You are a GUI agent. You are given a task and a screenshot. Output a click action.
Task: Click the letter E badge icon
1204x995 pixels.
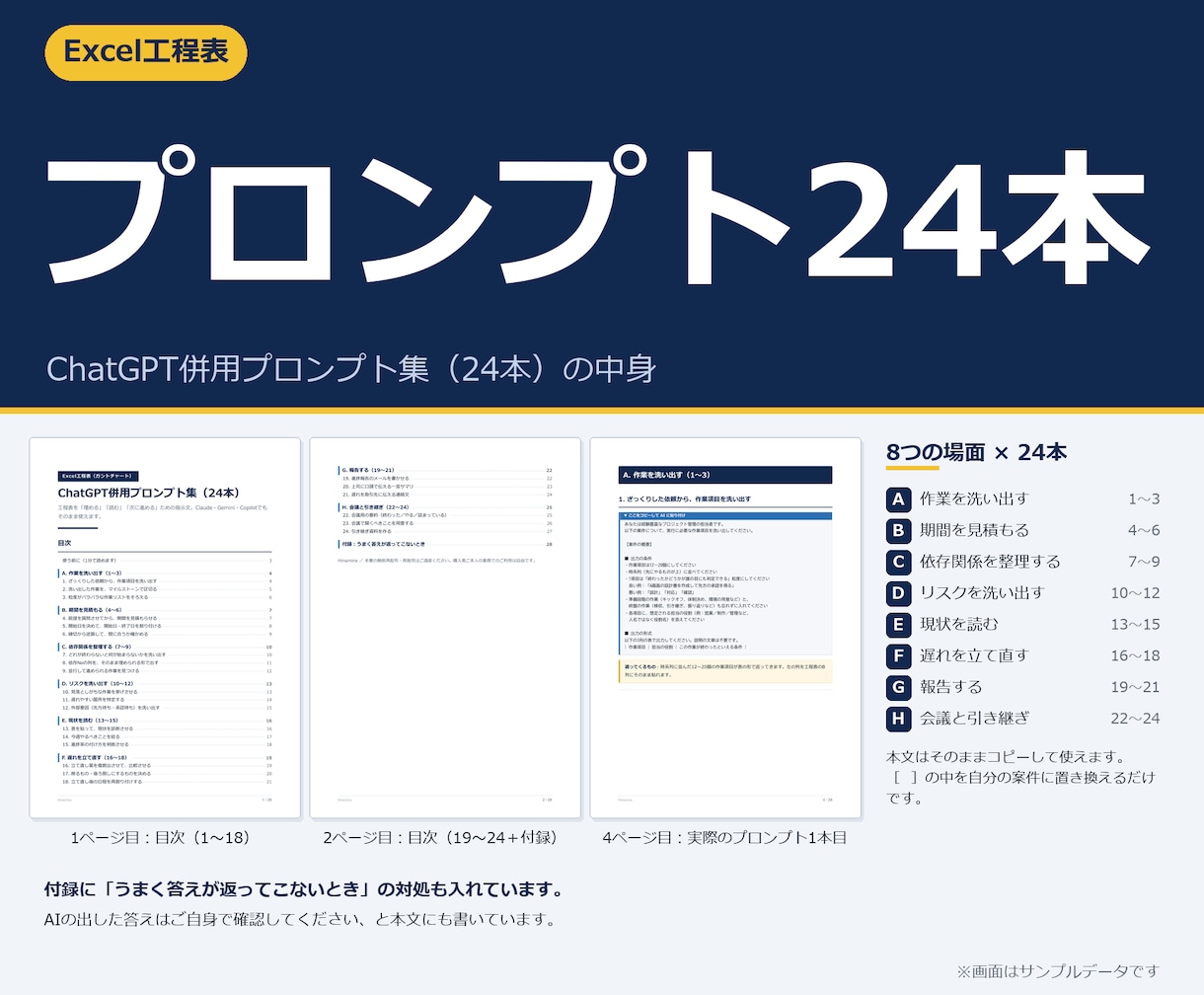coord(898,624)
